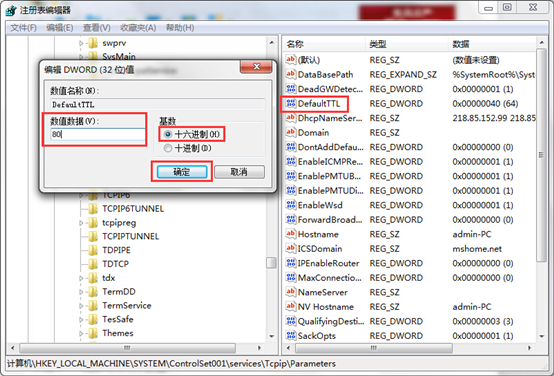The height and width of the screenshot is (376, 554).
Task: Expand the tdx tree node
Action: 81,278
